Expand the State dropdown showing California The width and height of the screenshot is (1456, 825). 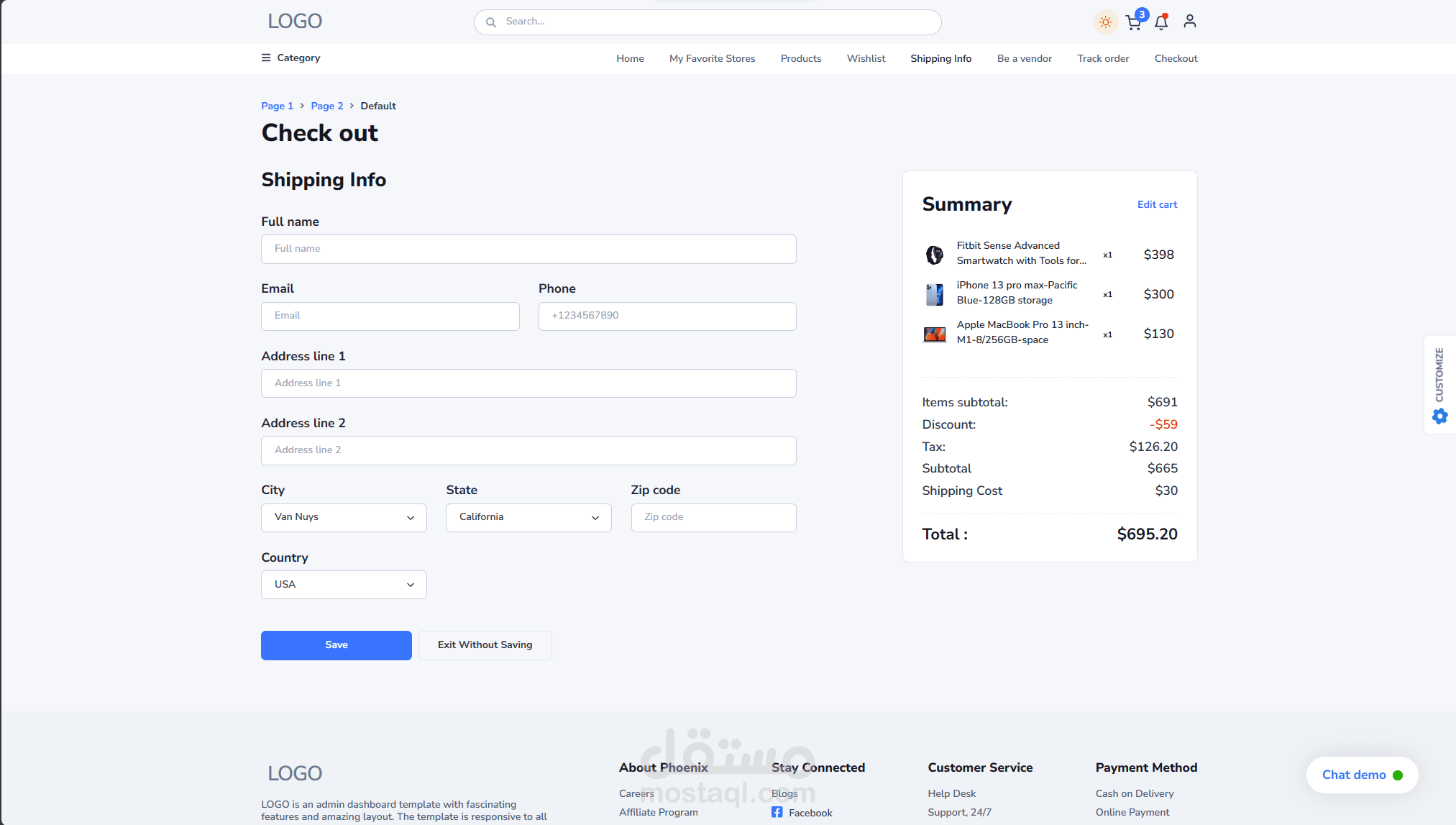[x=528, y=517]
